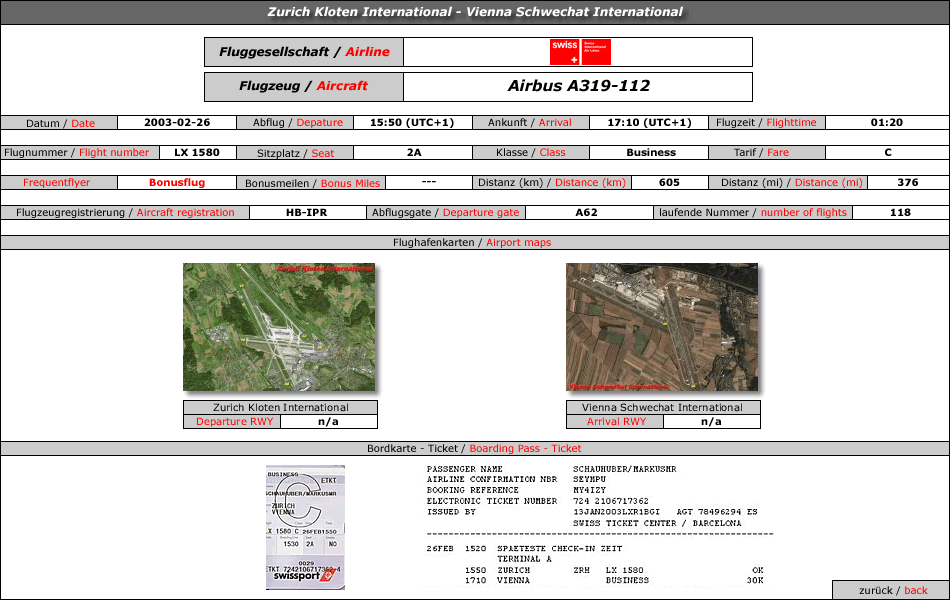
Task: Open the Vienna Schwechat airport map thumbnail
Action: point(662,327)
